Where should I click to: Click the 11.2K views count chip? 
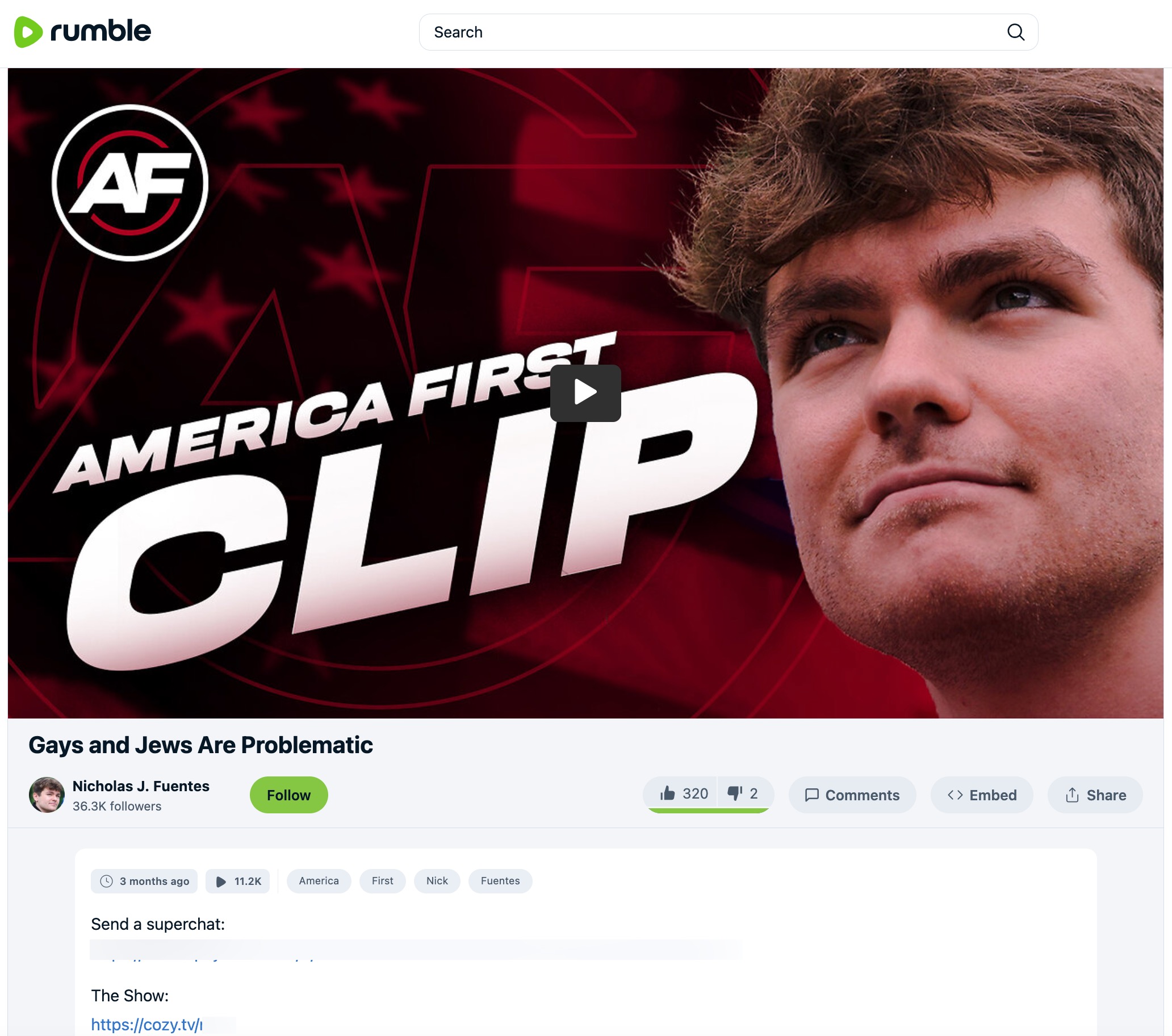[237, 880]
